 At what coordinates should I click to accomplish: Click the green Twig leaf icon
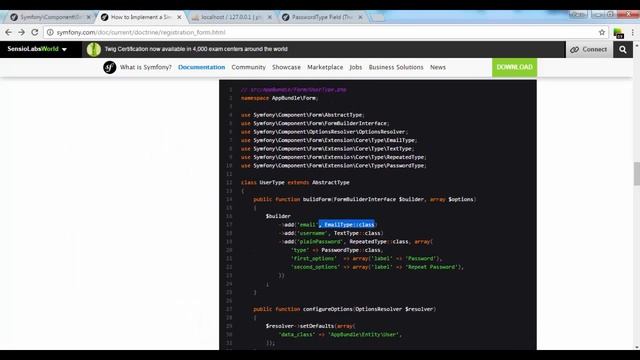pyautogui.click(x=93, y=49)
